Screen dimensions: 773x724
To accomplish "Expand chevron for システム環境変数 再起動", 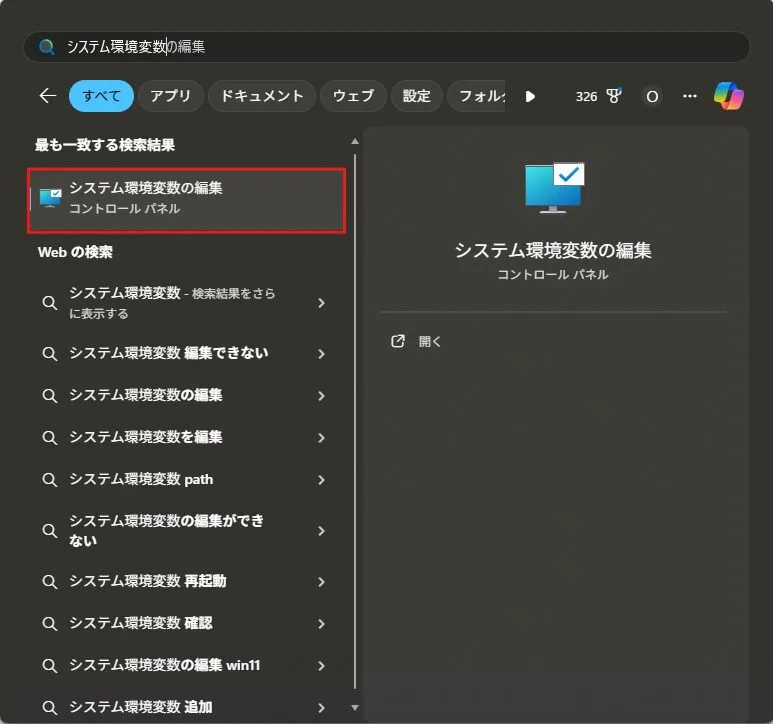I will (321, 582).
